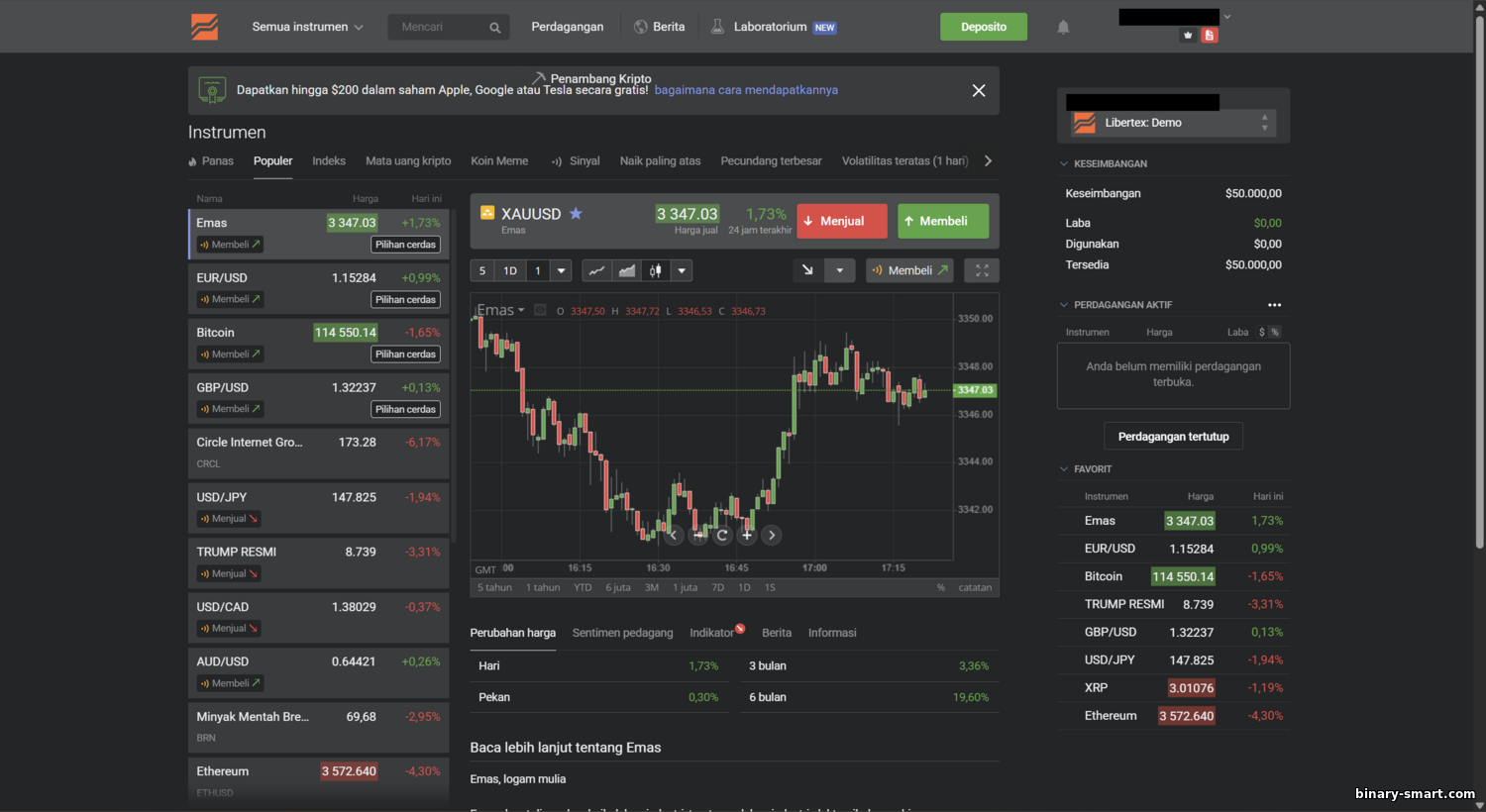Switch chart to line chart type

click(x=596, y=270)
